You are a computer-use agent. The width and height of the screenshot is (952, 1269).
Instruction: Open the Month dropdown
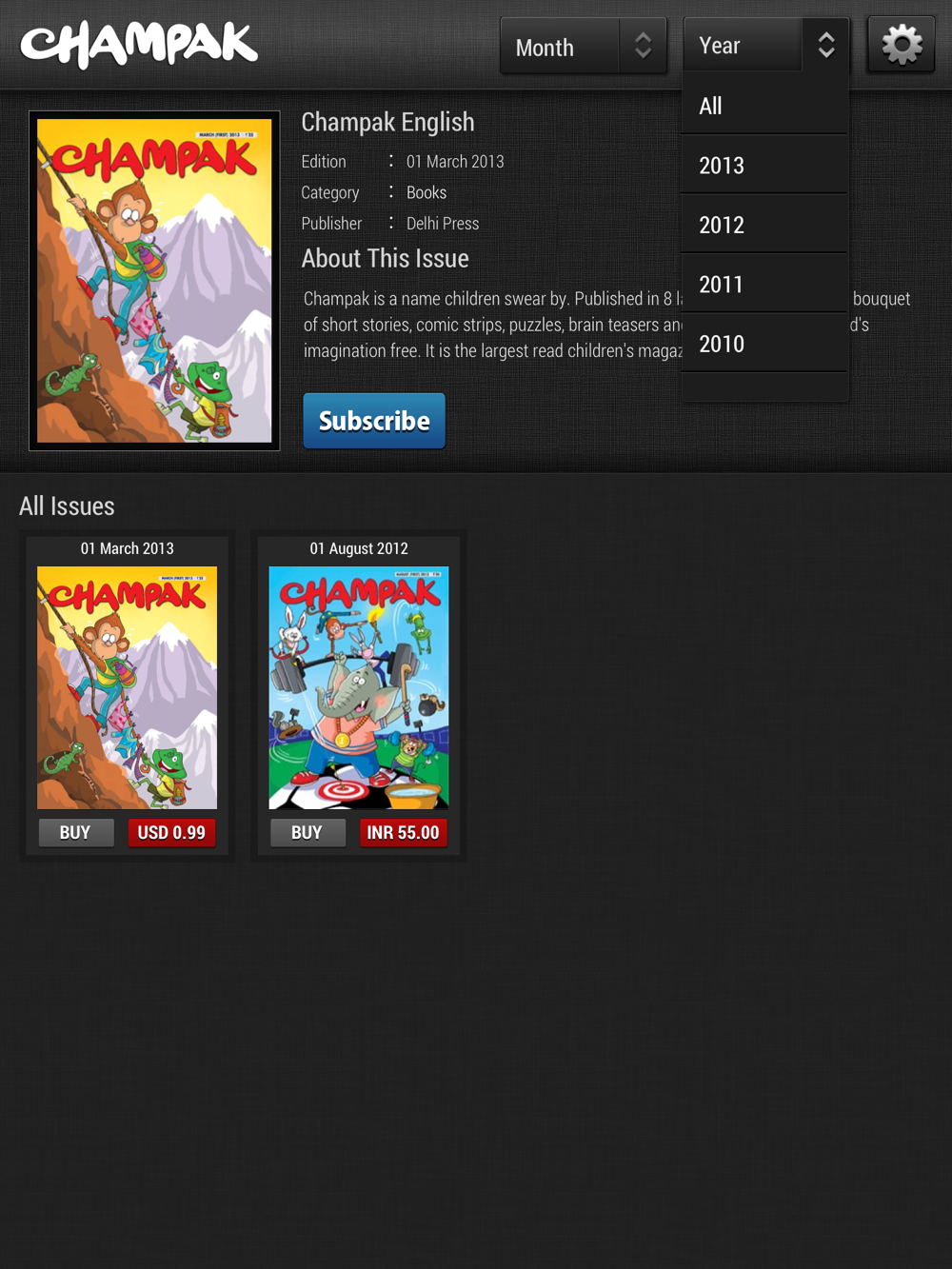coord(583,46)
